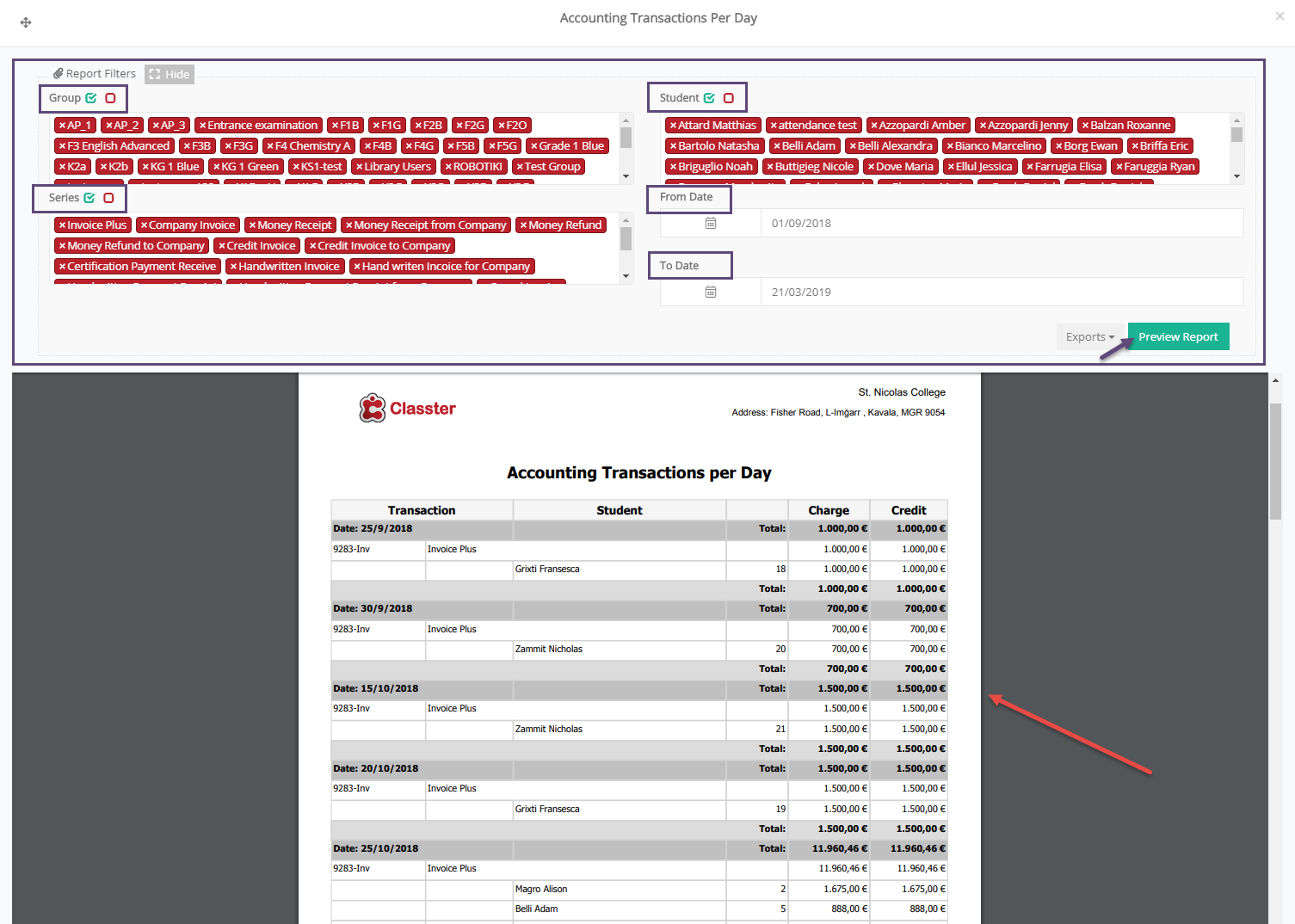Click the Report Filters paperclip icon
1295x924 pixels.
pyautogui.click(x=59, y=74)
